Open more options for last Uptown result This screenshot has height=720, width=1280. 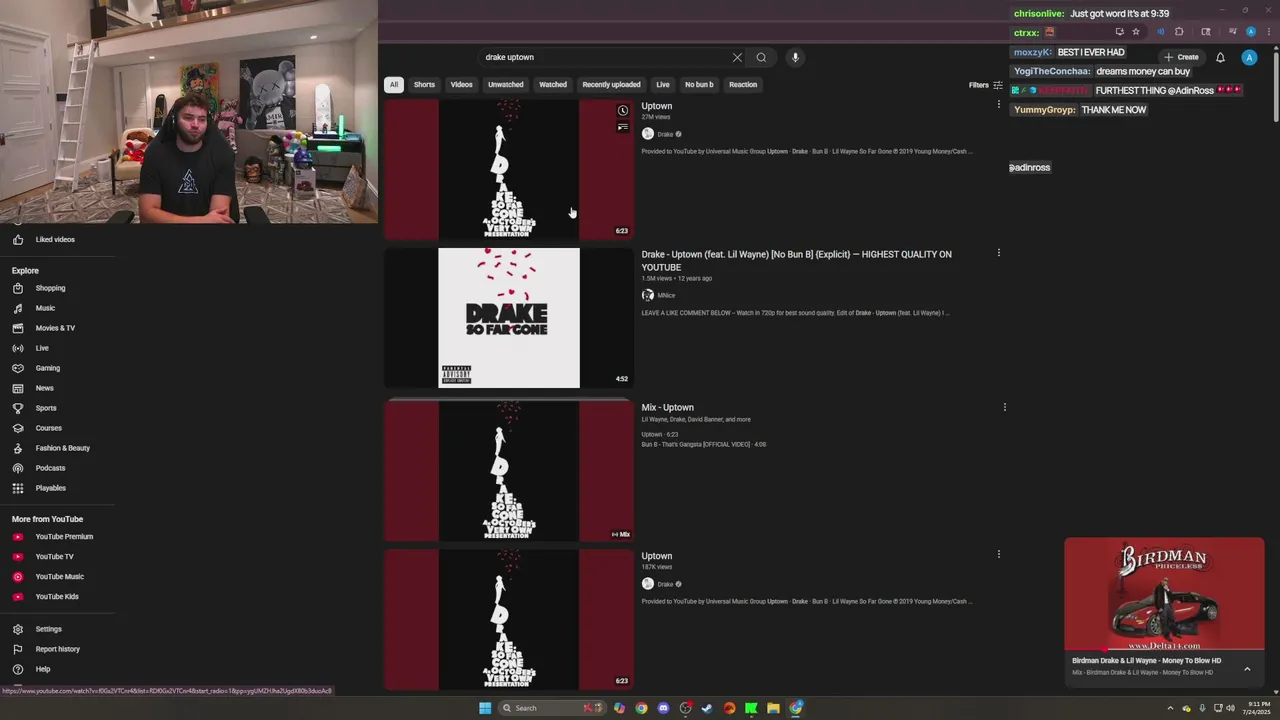click(998, 554)
